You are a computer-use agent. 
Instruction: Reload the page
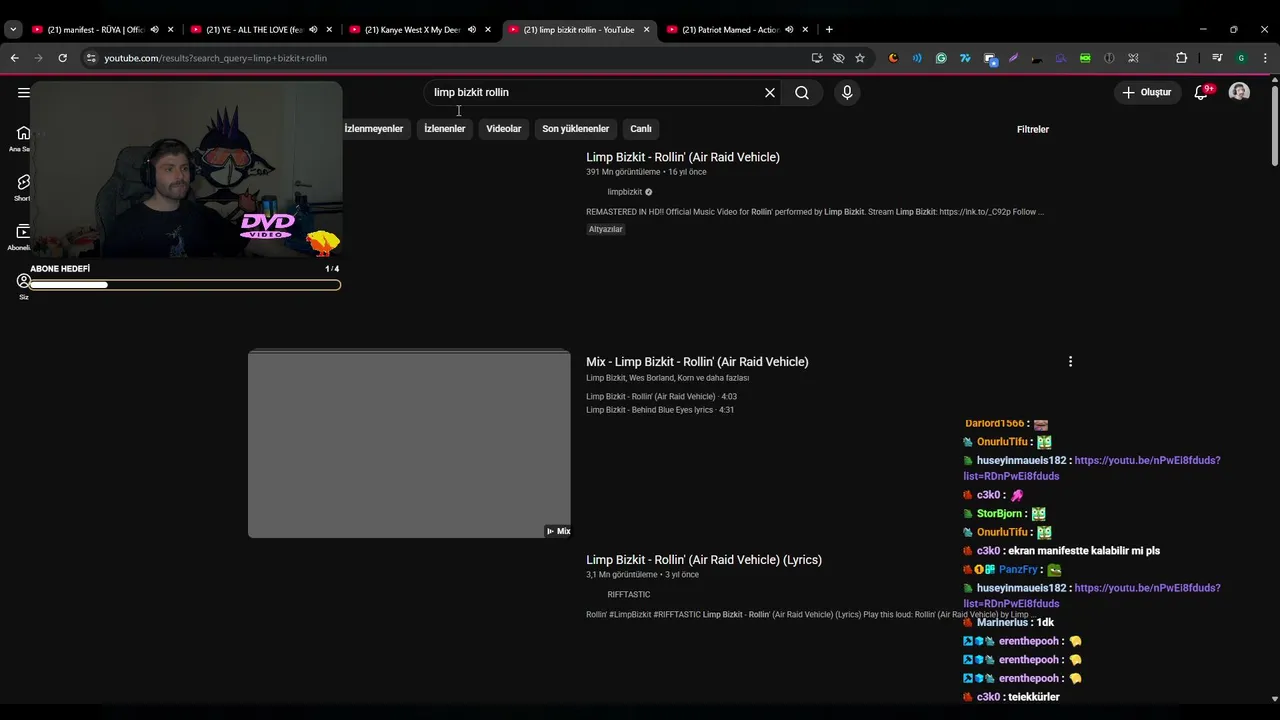62,58
